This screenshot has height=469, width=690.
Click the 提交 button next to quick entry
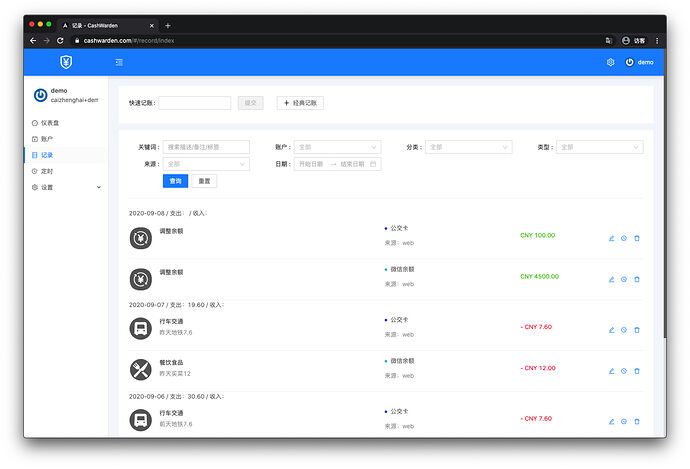pos(250,103)
